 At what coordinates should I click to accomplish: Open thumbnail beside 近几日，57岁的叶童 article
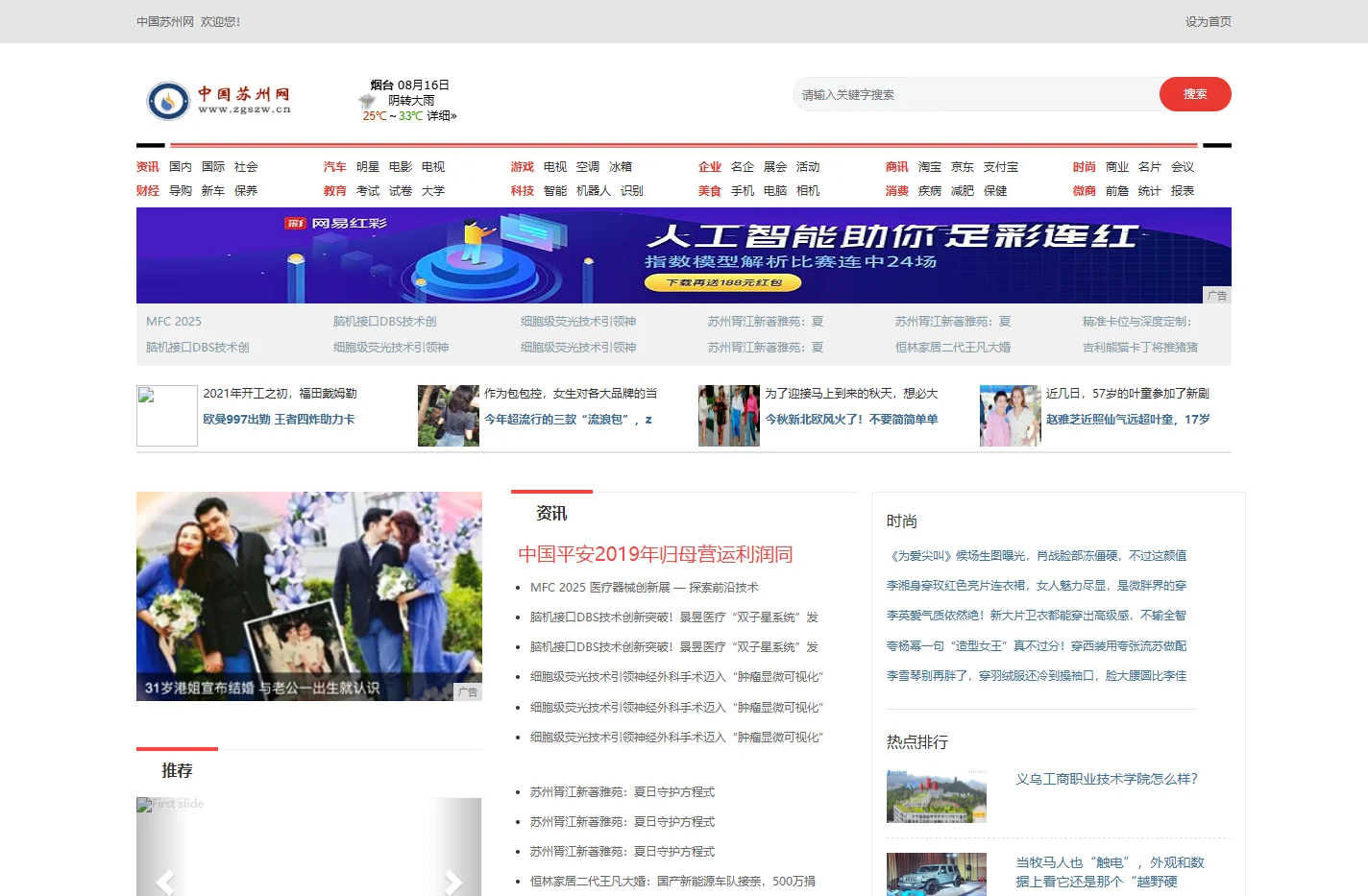(x=1010, y=415)
